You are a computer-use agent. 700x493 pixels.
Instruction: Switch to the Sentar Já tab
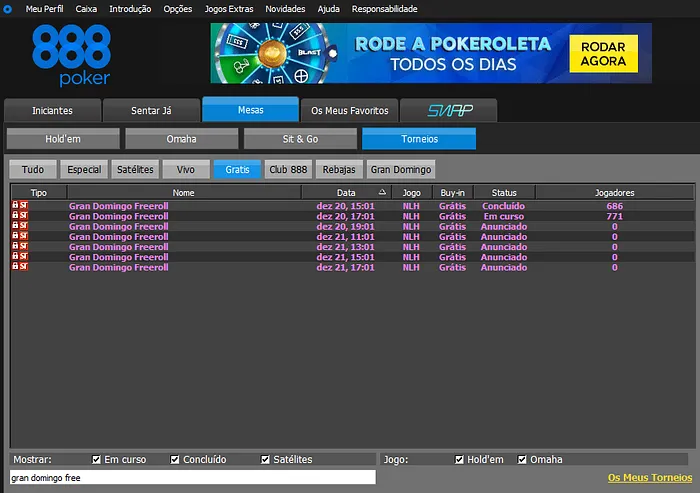point(151,110)
